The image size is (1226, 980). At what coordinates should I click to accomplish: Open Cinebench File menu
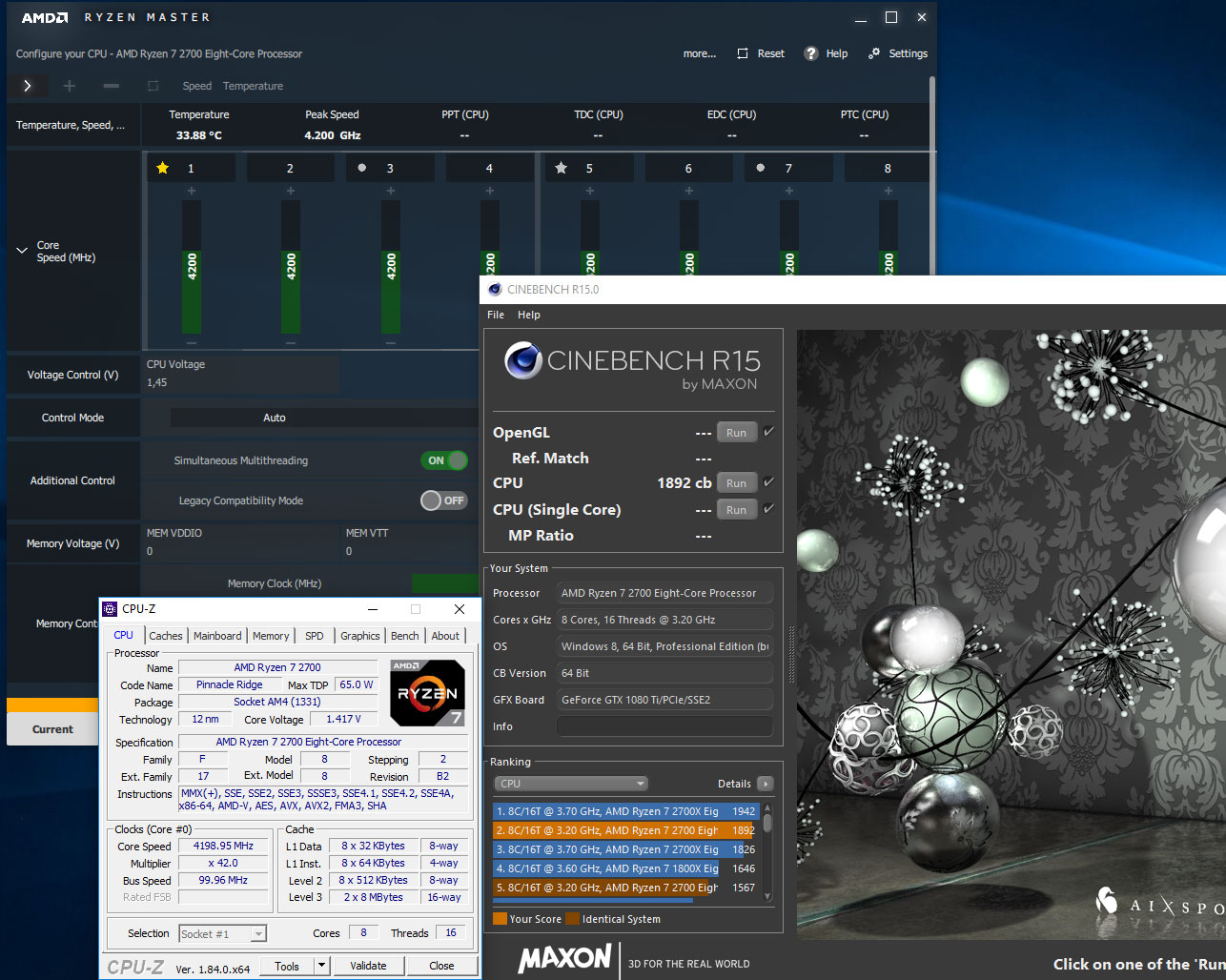point(496,315)
